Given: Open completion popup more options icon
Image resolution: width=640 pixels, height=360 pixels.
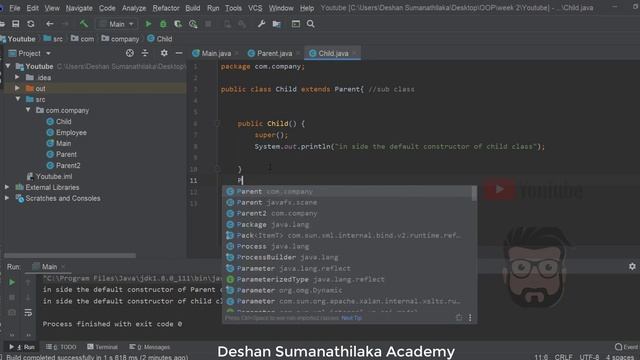Looking at the screenshot, I should [x=470, y=318].
